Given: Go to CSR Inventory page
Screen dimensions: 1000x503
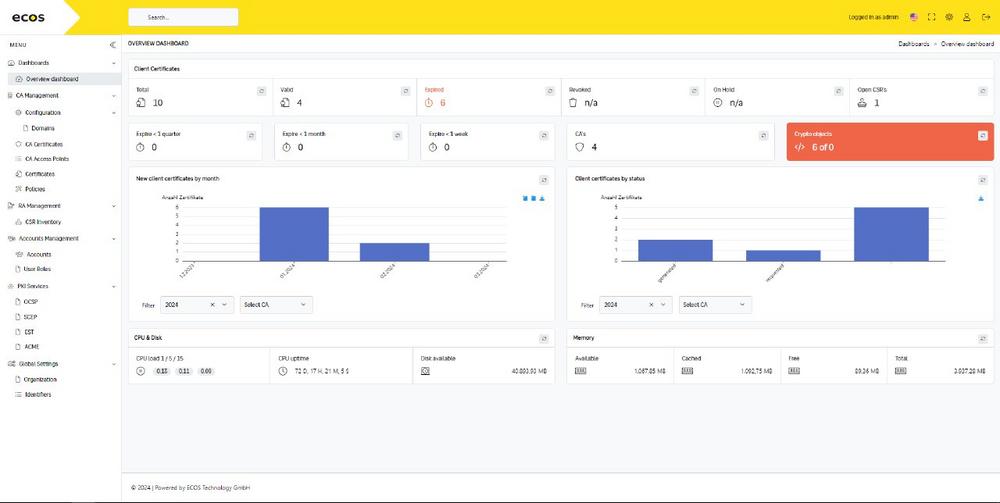Looking at the screenshot, I should (x=43, y=222).
